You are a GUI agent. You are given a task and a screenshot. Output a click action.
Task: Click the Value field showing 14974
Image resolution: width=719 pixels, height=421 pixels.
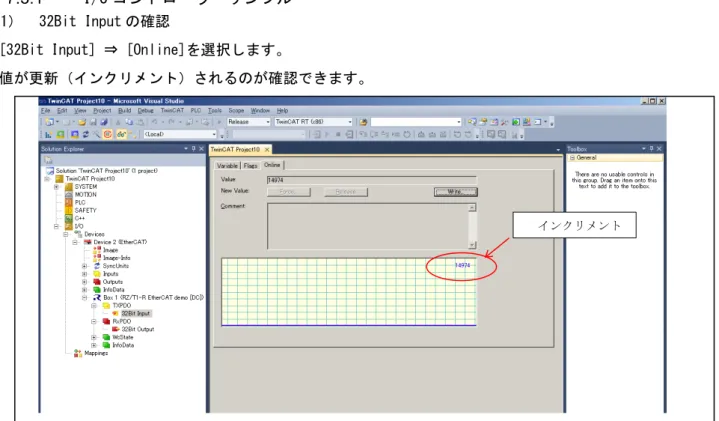(x=371, y=180)
